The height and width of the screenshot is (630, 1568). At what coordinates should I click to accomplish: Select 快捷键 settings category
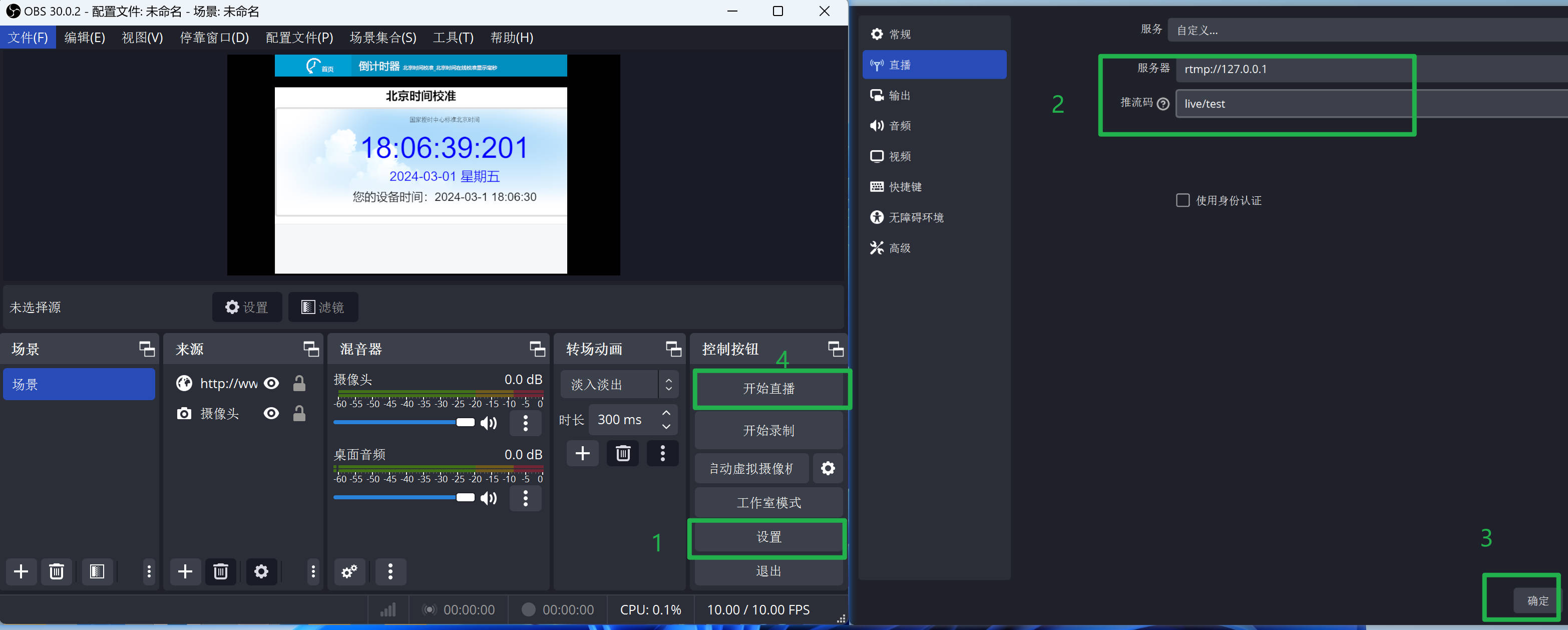[934, 186]
